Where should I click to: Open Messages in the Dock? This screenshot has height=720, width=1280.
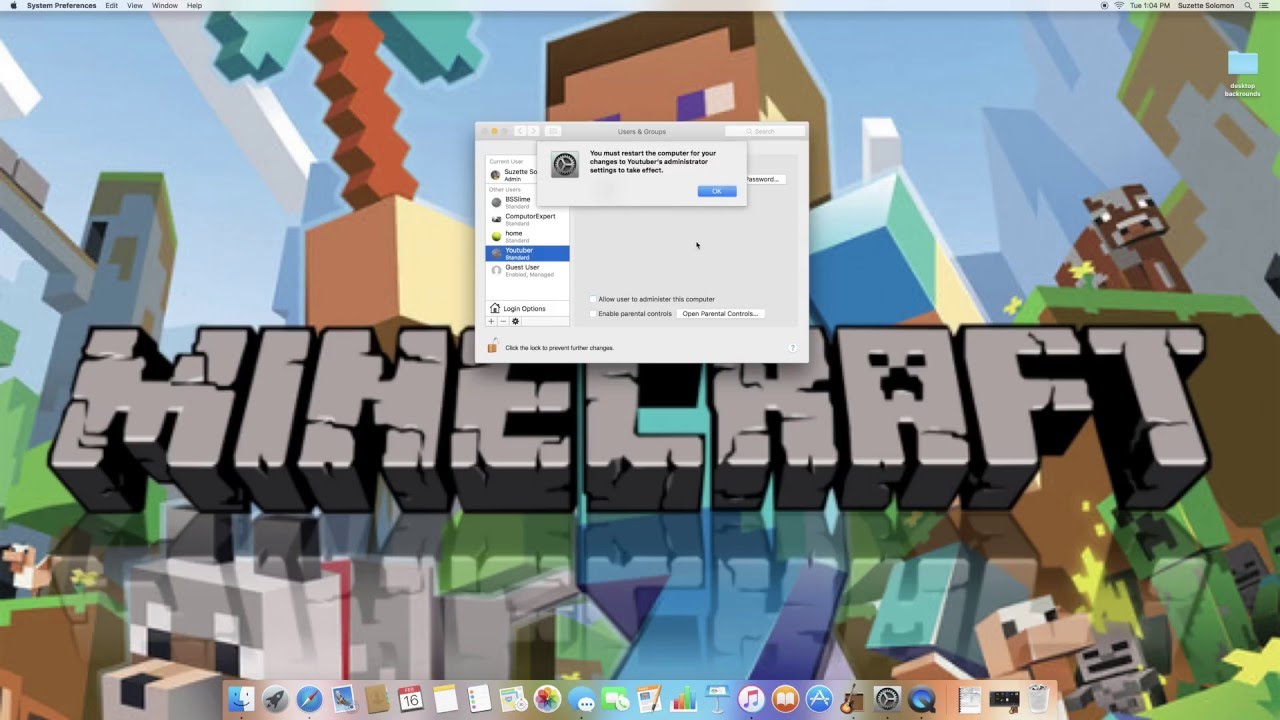pos(581,699)
